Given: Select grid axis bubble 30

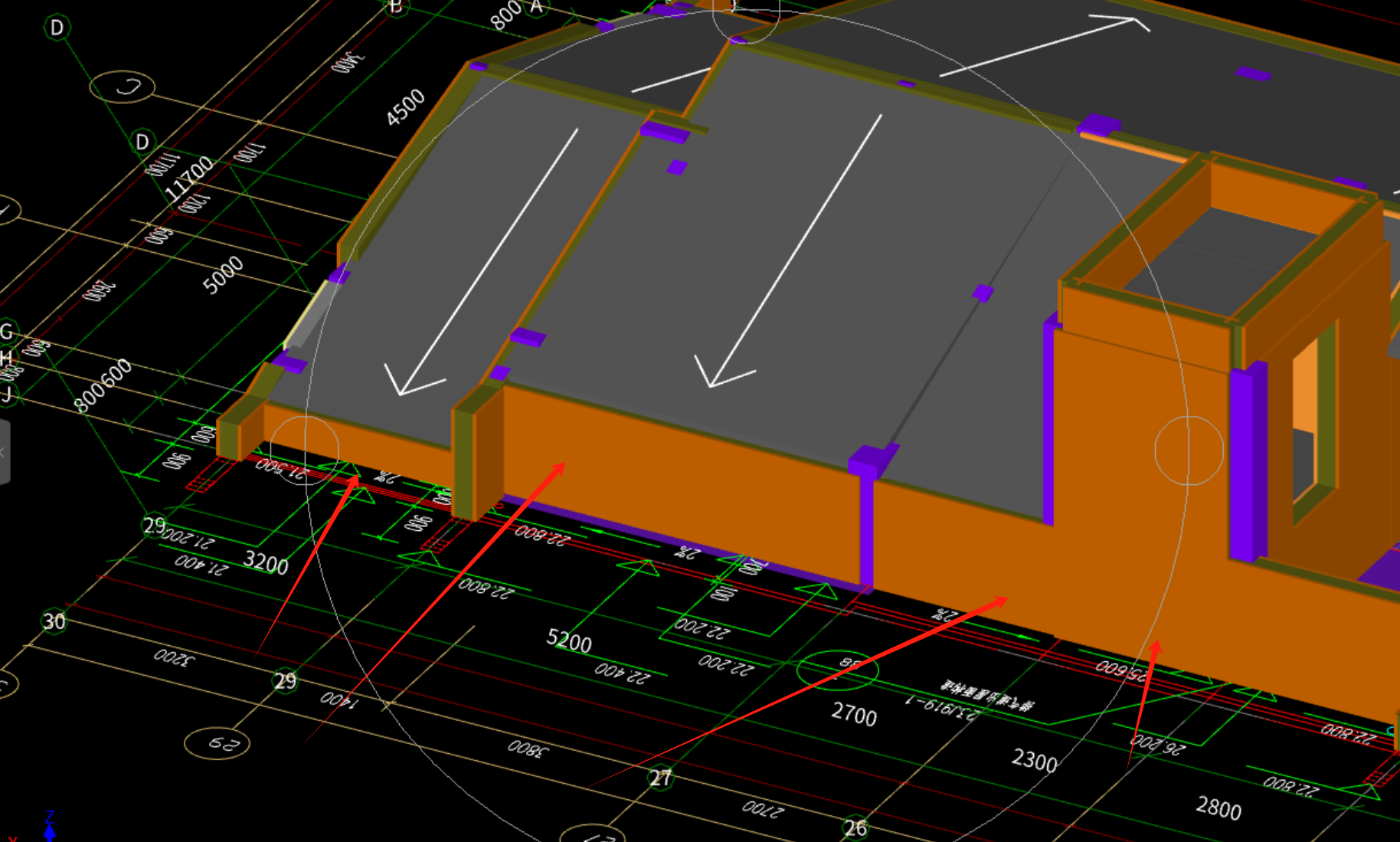Looking at the screenshot, I should point(54,621).
